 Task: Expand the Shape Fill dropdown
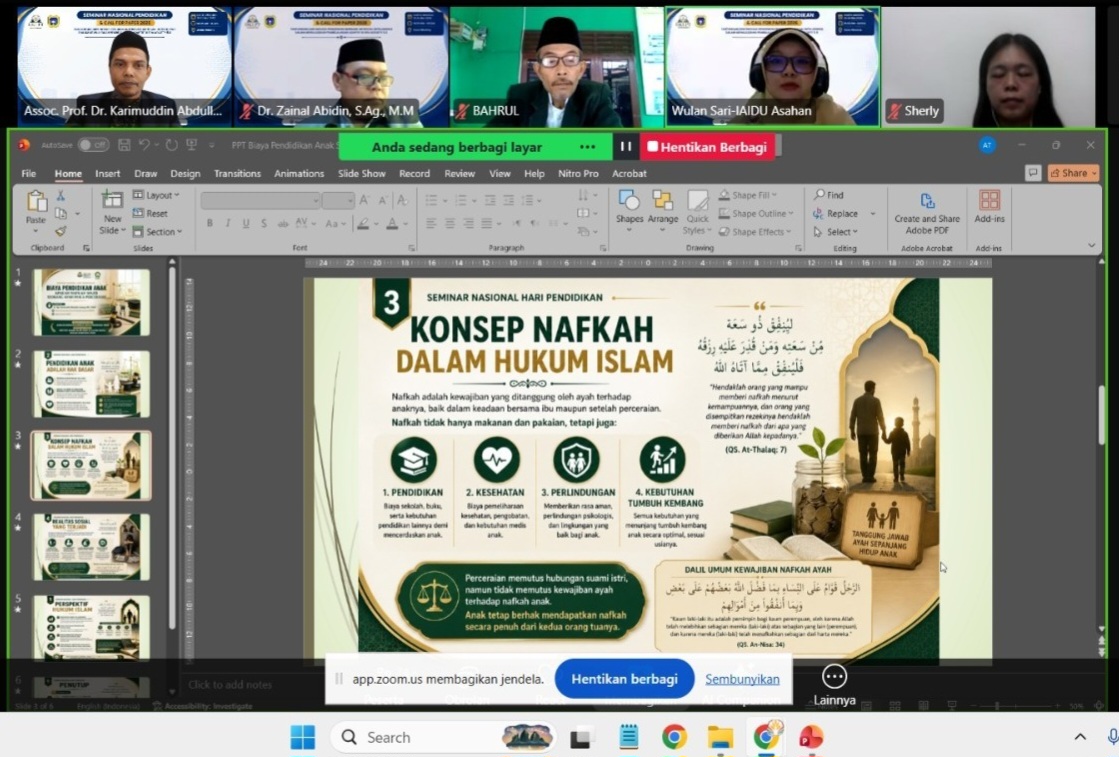point(748,195)
